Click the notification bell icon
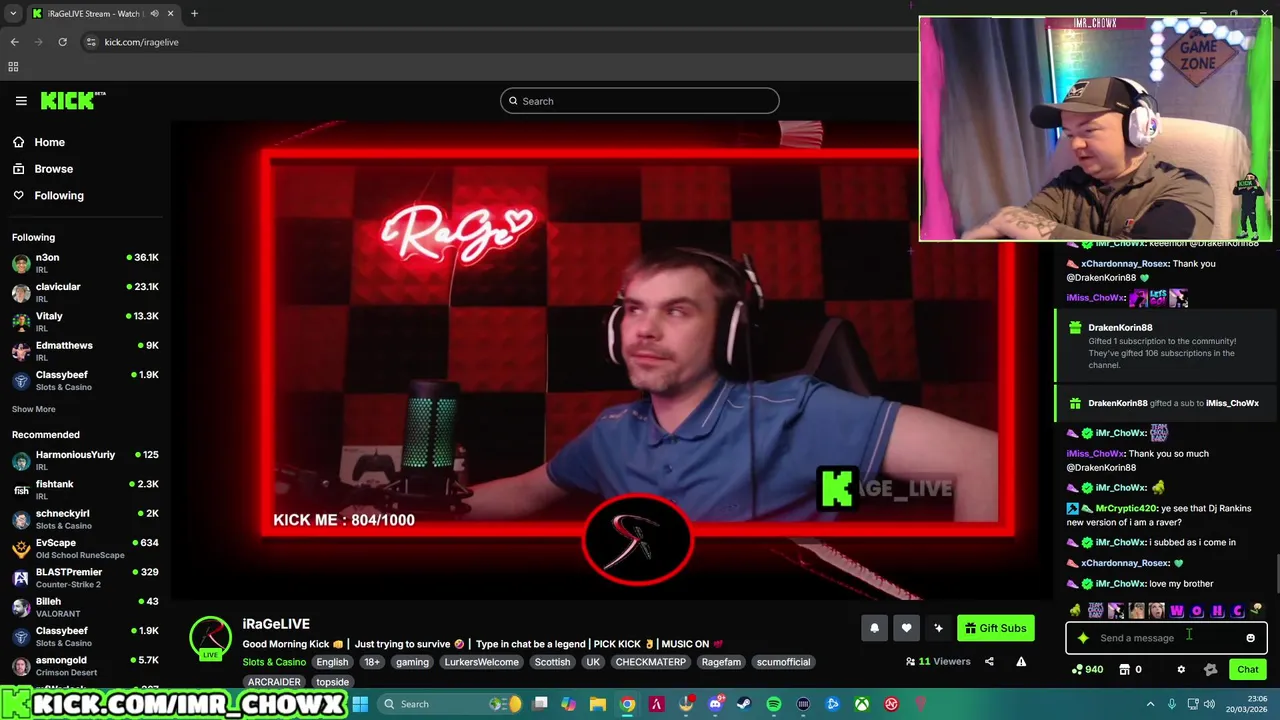The image size is (1280, 720). point(874,628)
